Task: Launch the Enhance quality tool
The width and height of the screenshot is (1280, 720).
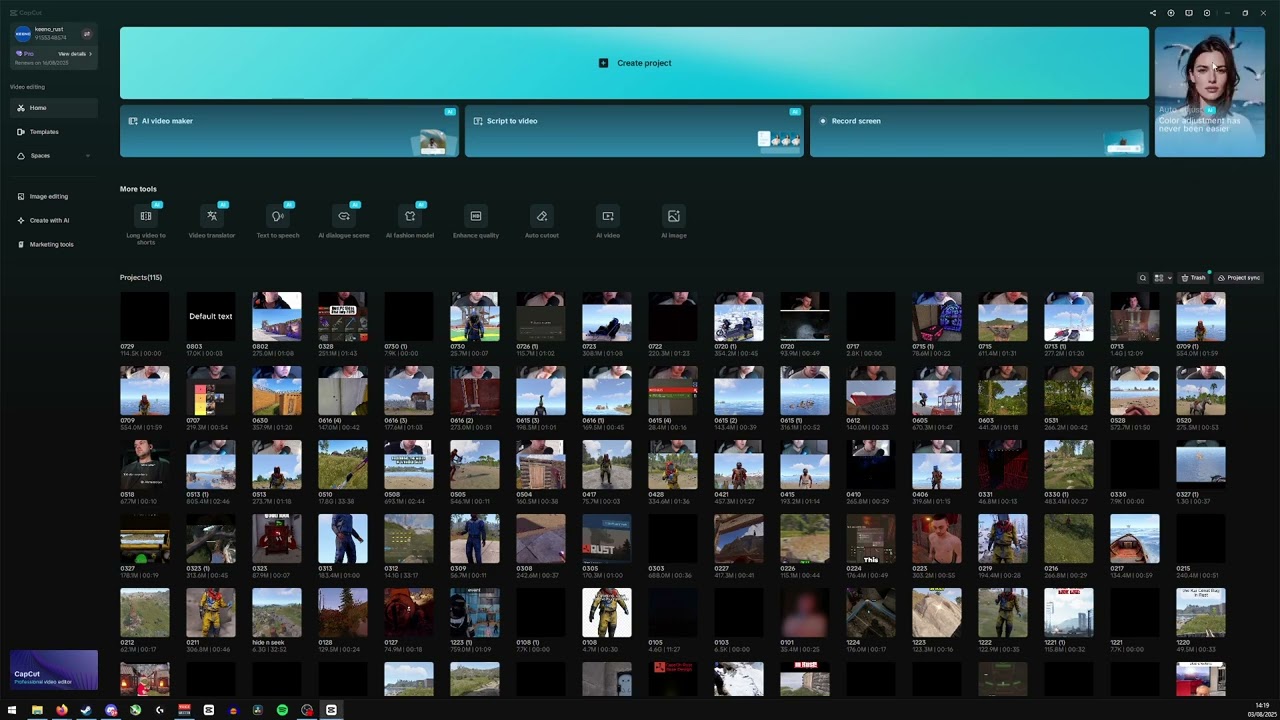Action: coord(476,221)
